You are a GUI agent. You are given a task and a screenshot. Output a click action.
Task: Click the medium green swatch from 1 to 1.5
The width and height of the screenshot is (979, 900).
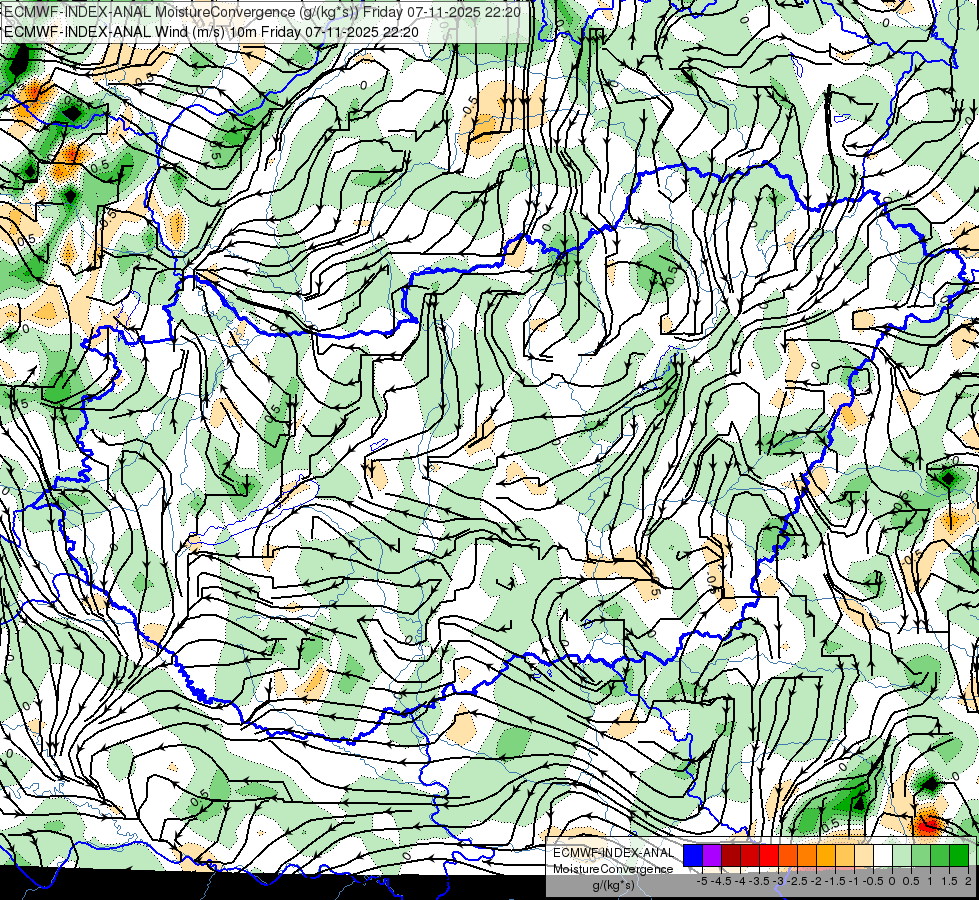point(940,856)
